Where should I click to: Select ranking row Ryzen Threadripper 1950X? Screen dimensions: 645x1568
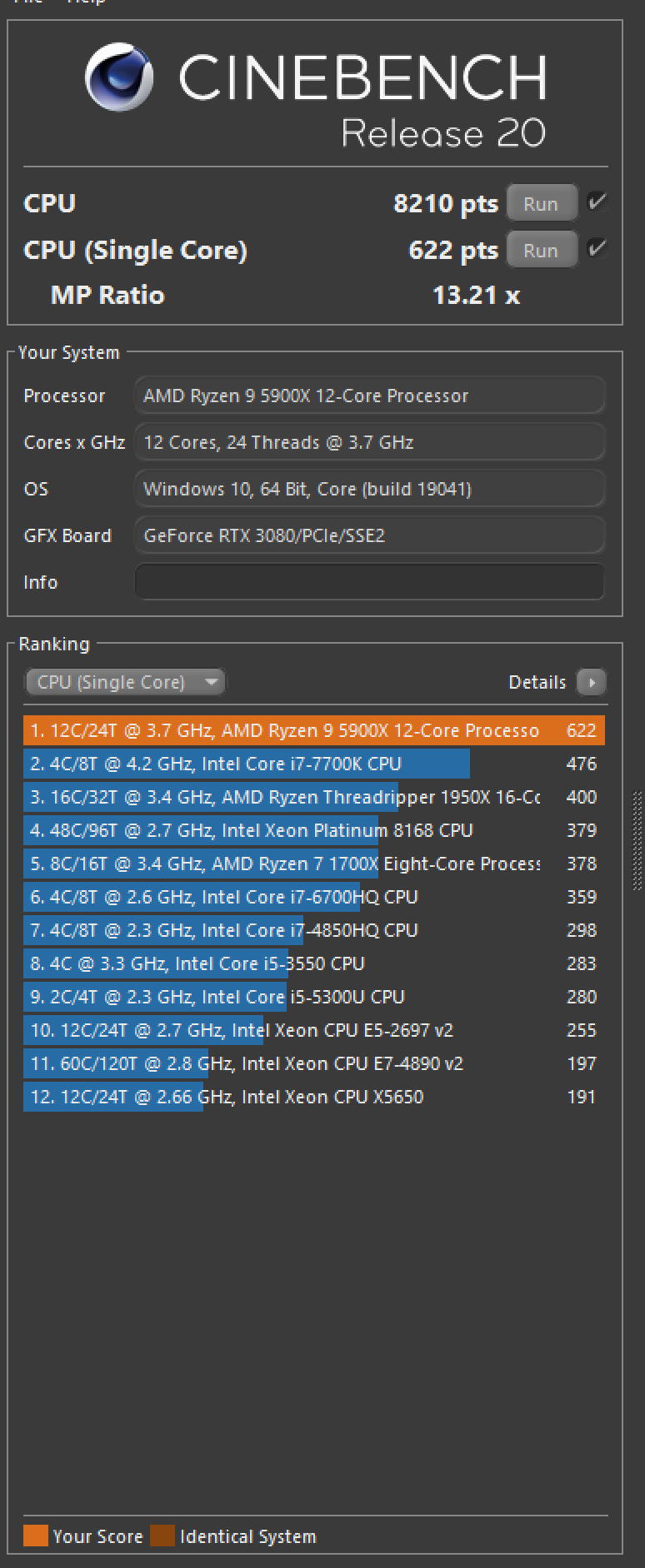tap(314, 797)
